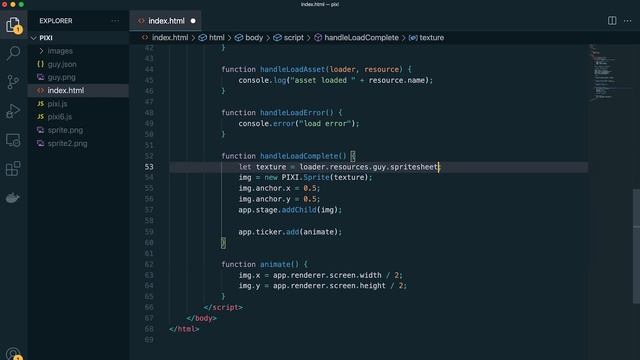Select the index.html editor tab

click(x=165, y=21)
